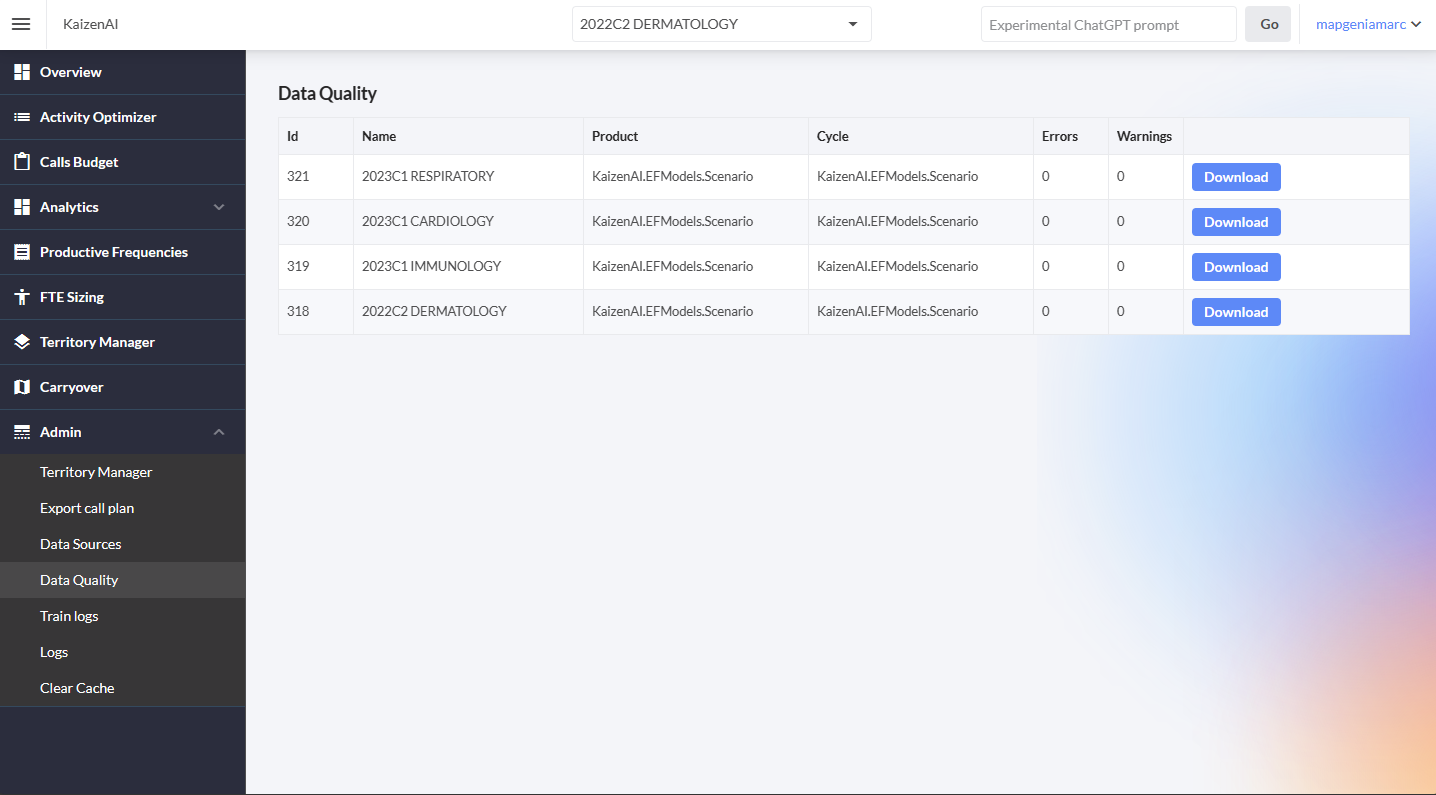This screenshot has width=1436, height=795.
Task: Open the mapgeniamarc user menu
Action: (1368, 24)
